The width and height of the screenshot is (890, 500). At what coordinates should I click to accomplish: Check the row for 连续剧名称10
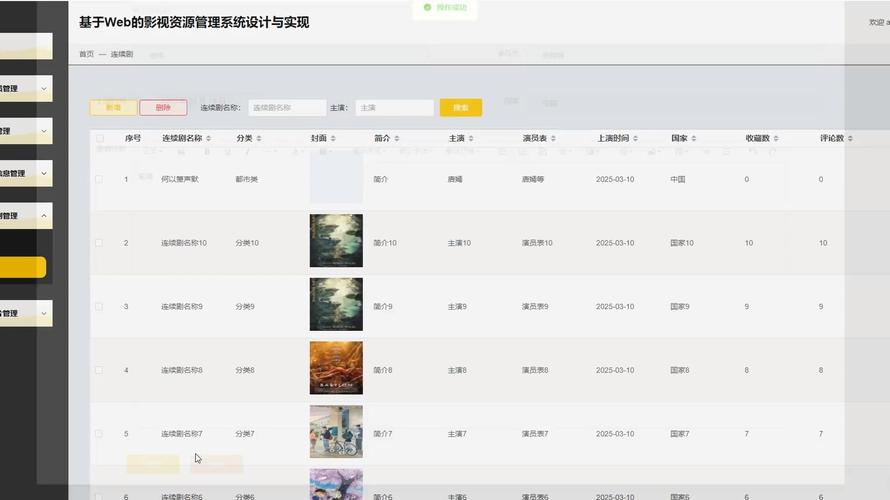(x=99, y=243)
